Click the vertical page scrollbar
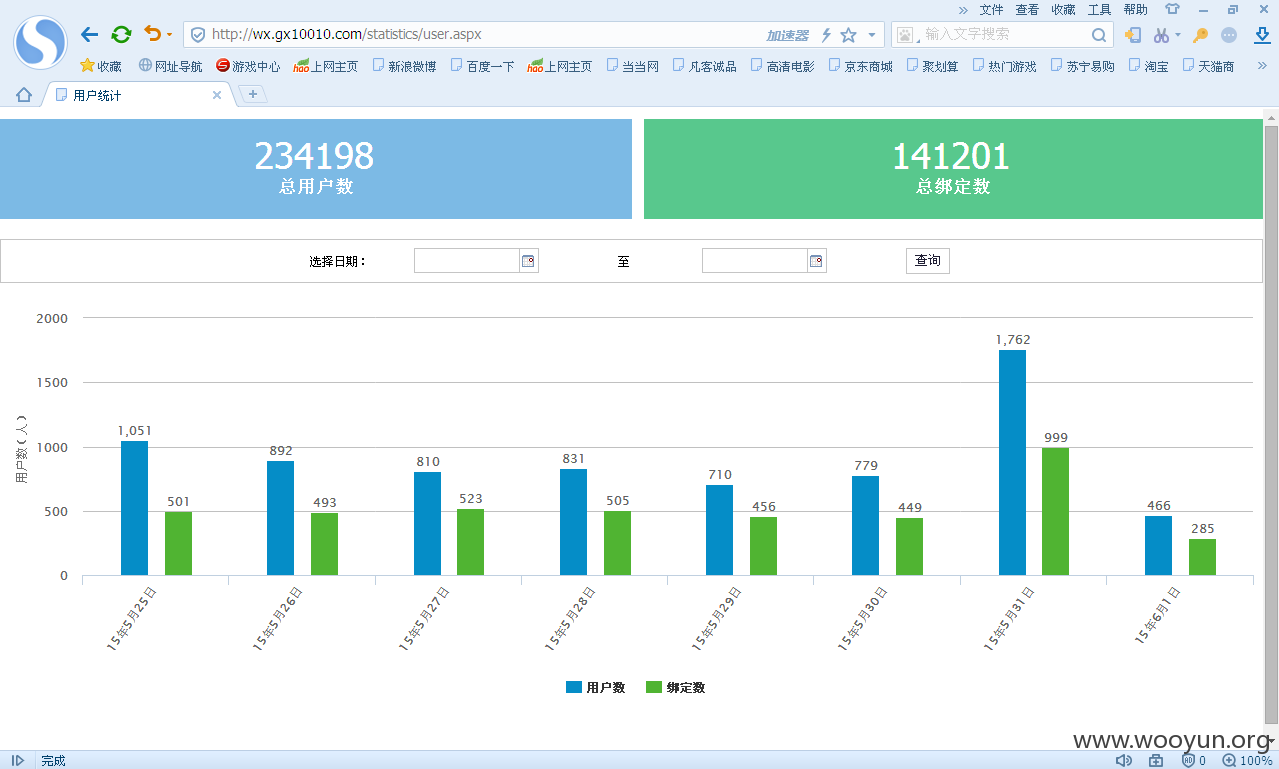 coord(1271,425)
